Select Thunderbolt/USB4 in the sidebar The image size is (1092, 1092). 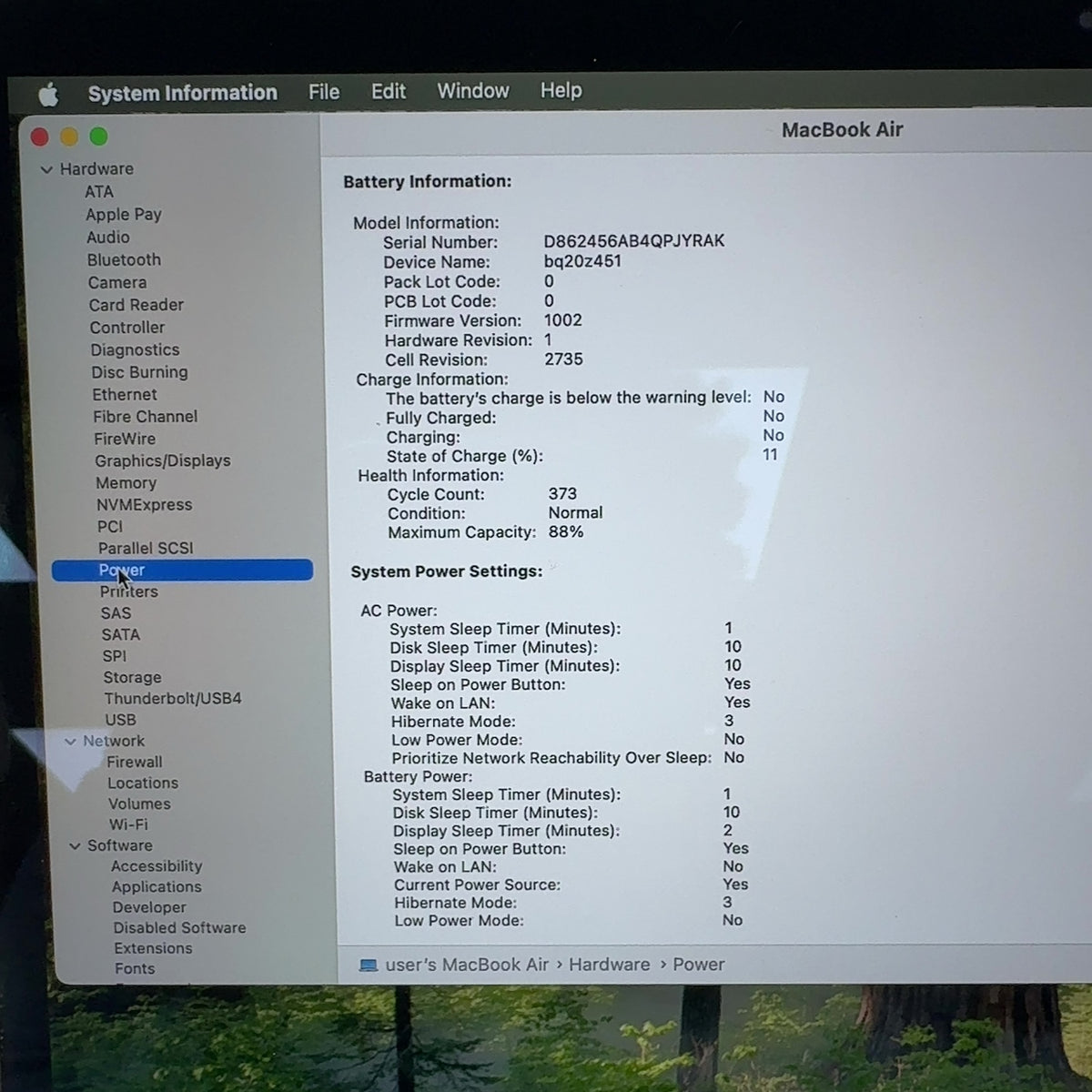click(x=173, y=699)
